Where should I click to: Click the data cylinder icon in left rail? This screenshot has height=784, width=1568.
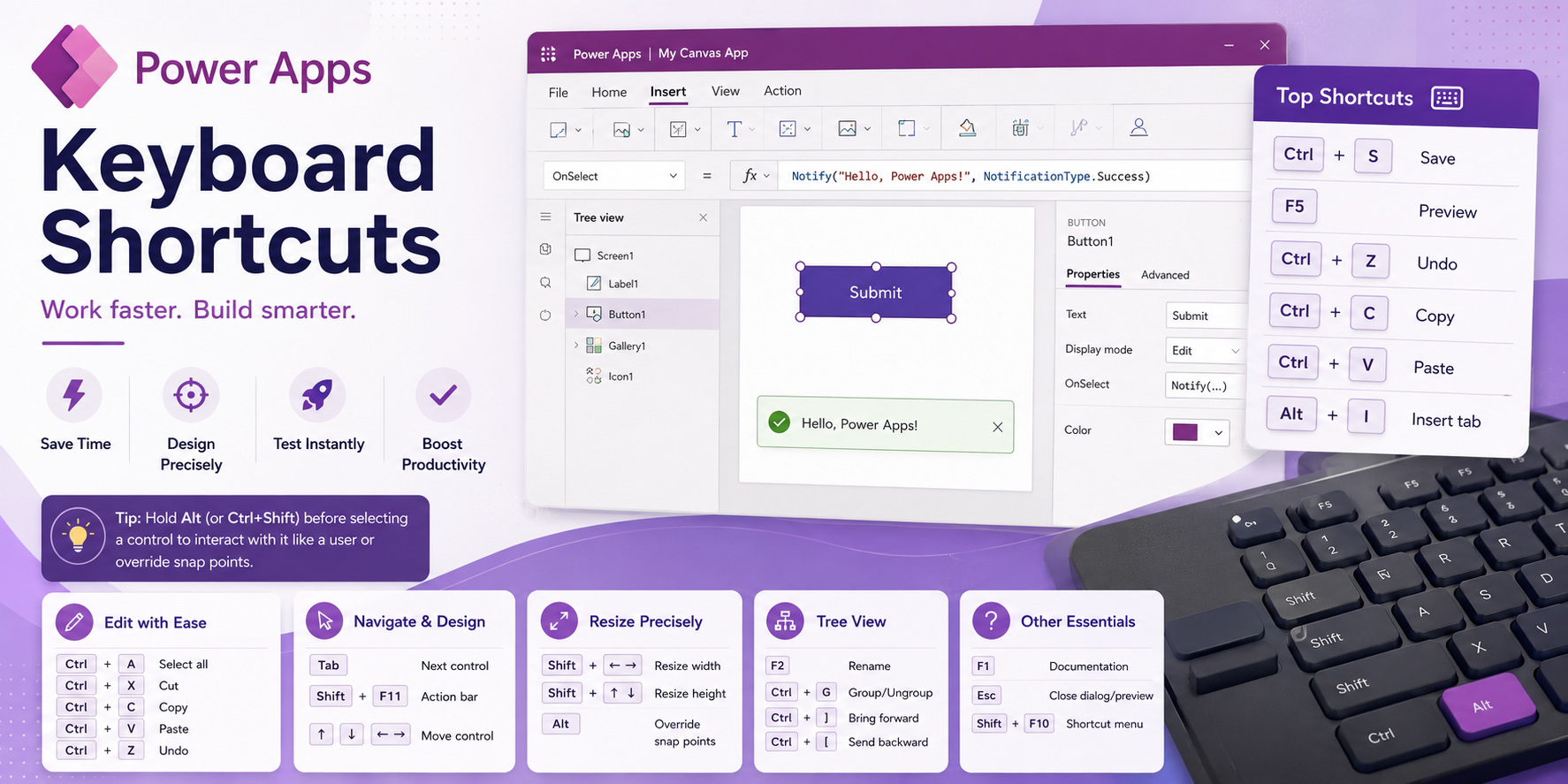[545, 249]
